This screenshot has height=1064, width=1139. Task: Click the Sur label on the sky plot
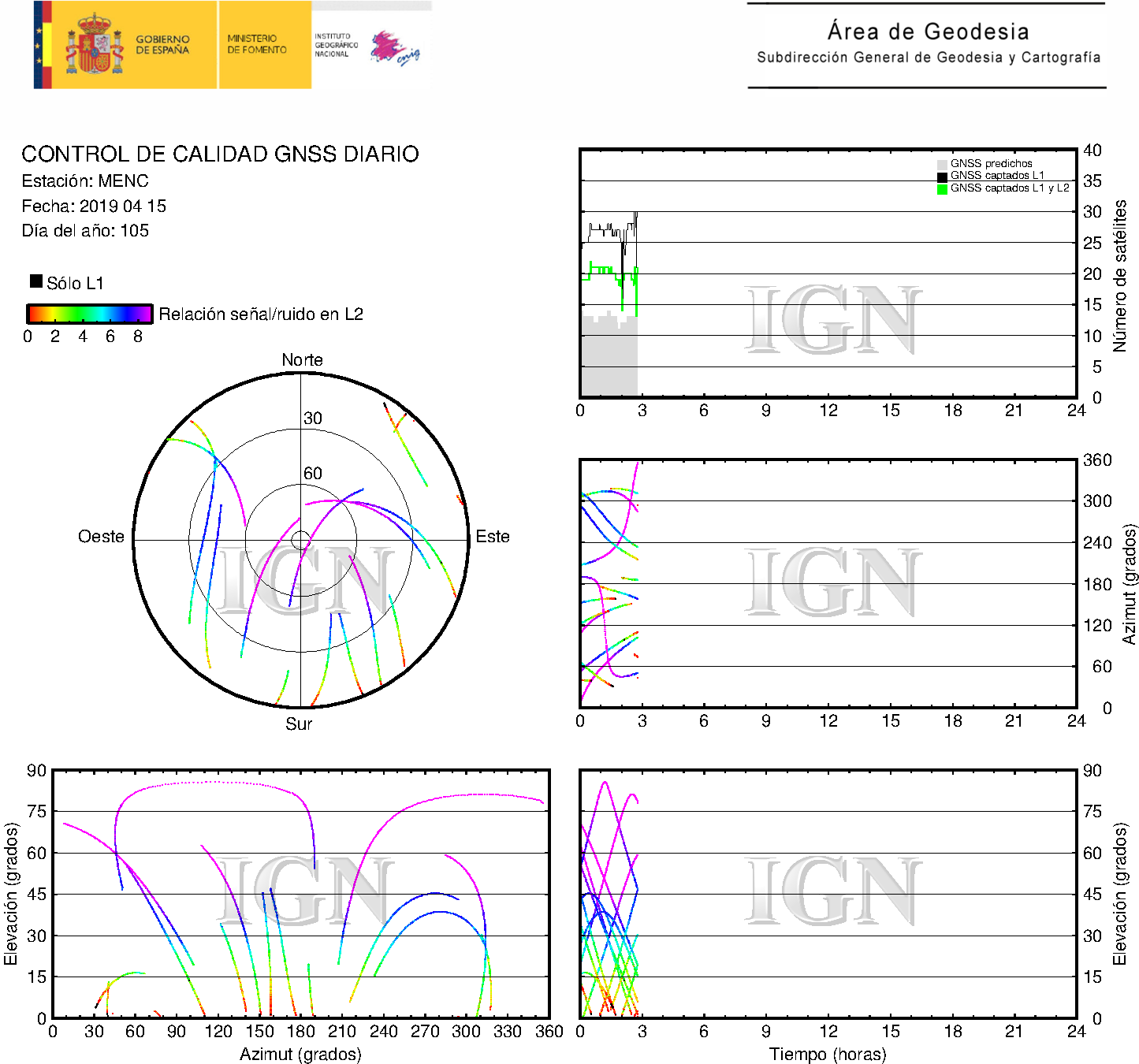coord(299,724)
